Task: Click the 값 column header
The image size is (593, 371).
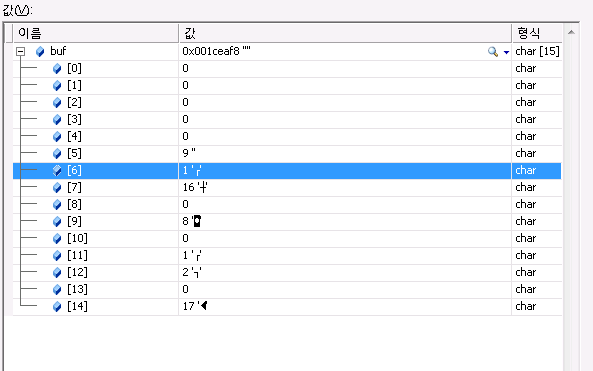Action: (345, 33)
